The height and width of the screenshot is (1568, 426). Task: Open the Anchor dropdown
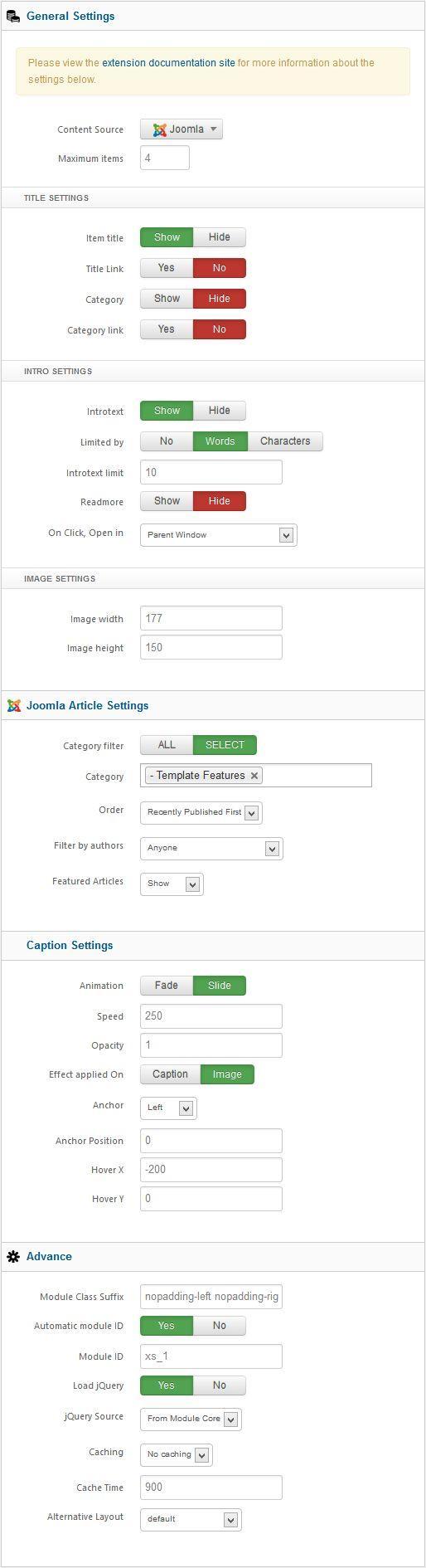click(x=168, y=1108)
